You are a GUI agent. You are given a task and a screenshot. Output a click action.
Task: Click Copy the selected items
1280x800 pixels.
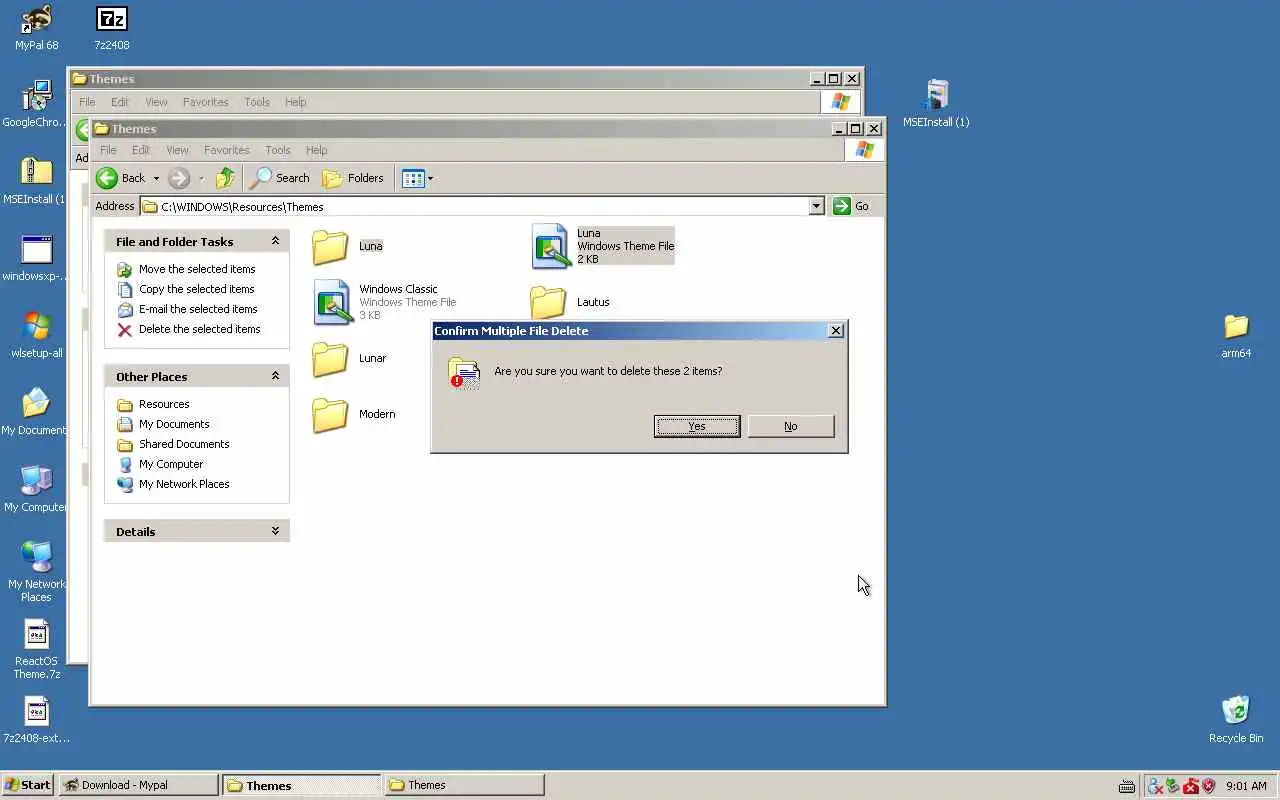[196, 289]
